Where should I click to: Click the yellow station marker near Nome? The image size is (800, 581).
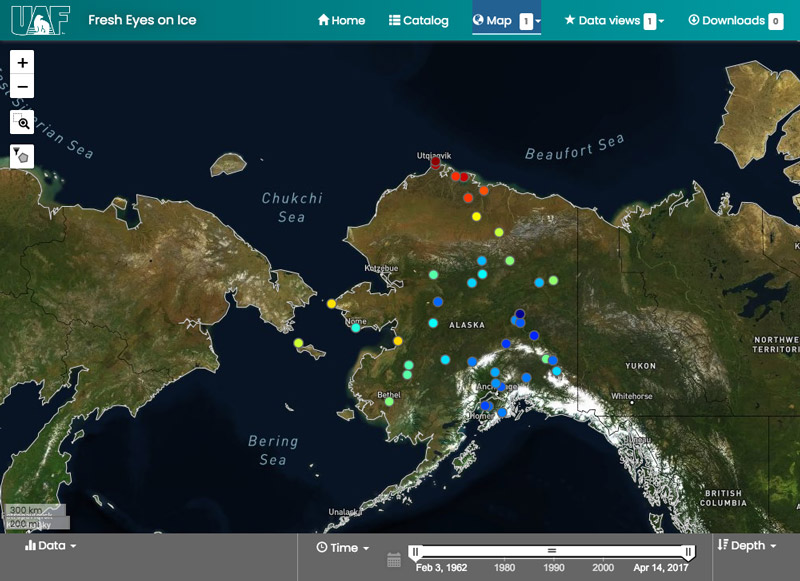[332, 303]
